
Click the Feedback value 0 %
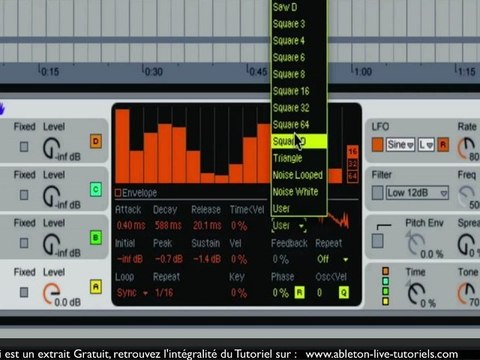(281, 259)
